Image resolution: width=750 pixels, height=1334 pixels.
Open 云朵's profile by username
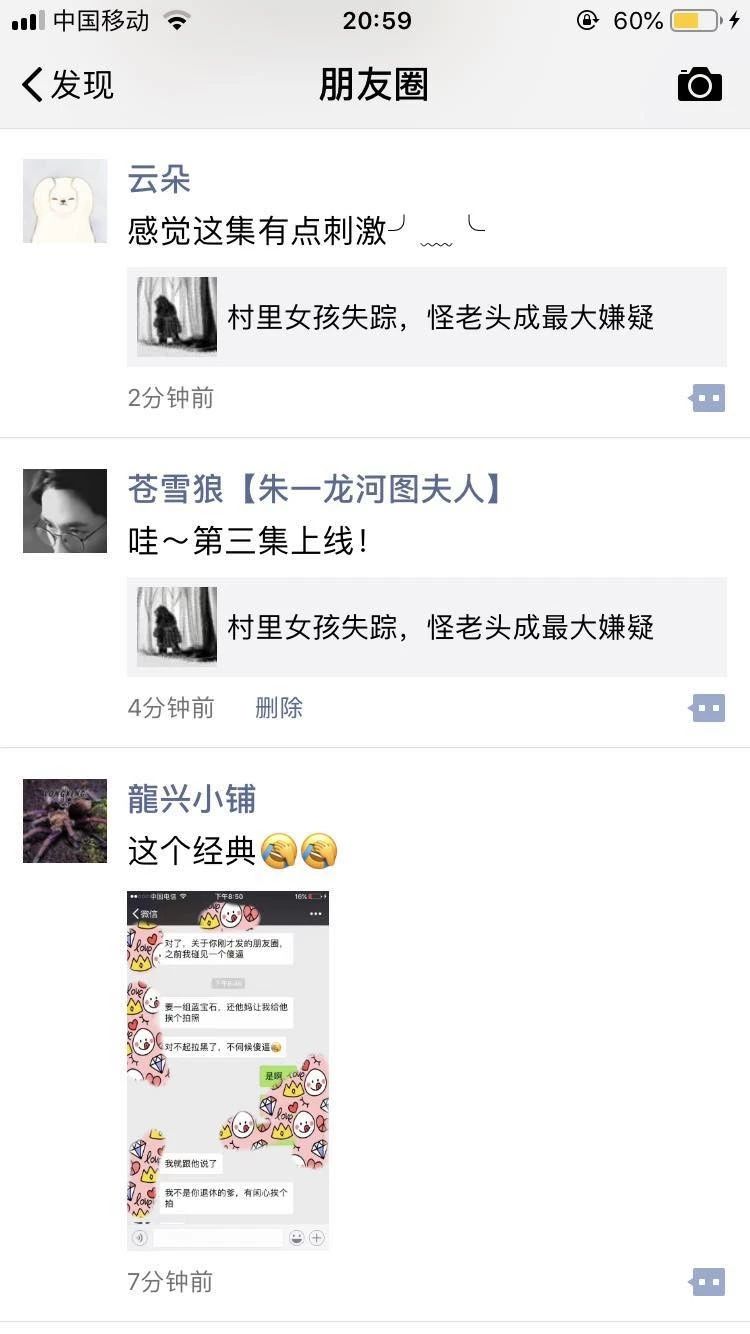click(159, 180)
